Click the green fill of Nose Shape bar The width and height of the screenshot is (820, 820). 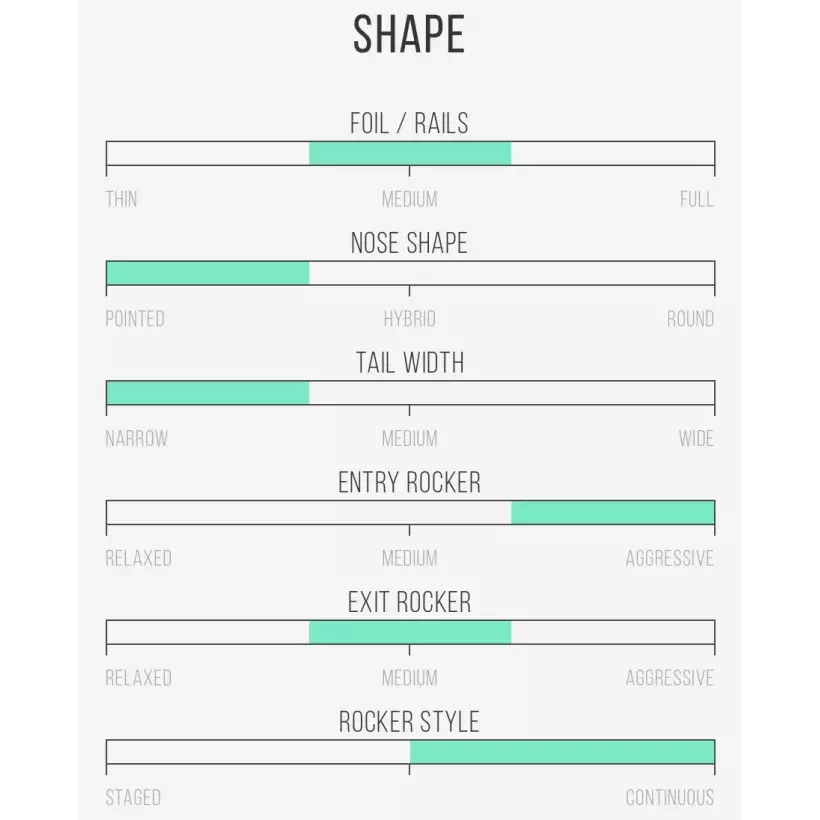pyautogui.click(x=207, y=273)
